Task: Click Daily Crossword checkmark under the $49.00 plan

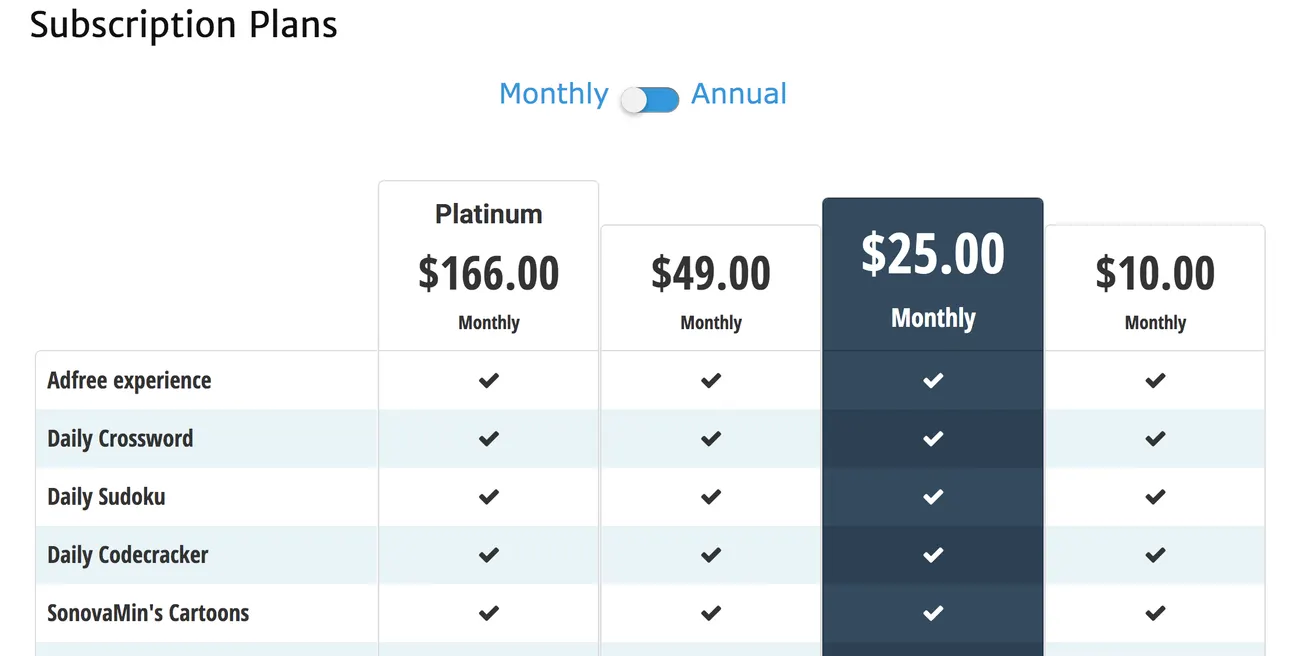Action: pos(710,438)
